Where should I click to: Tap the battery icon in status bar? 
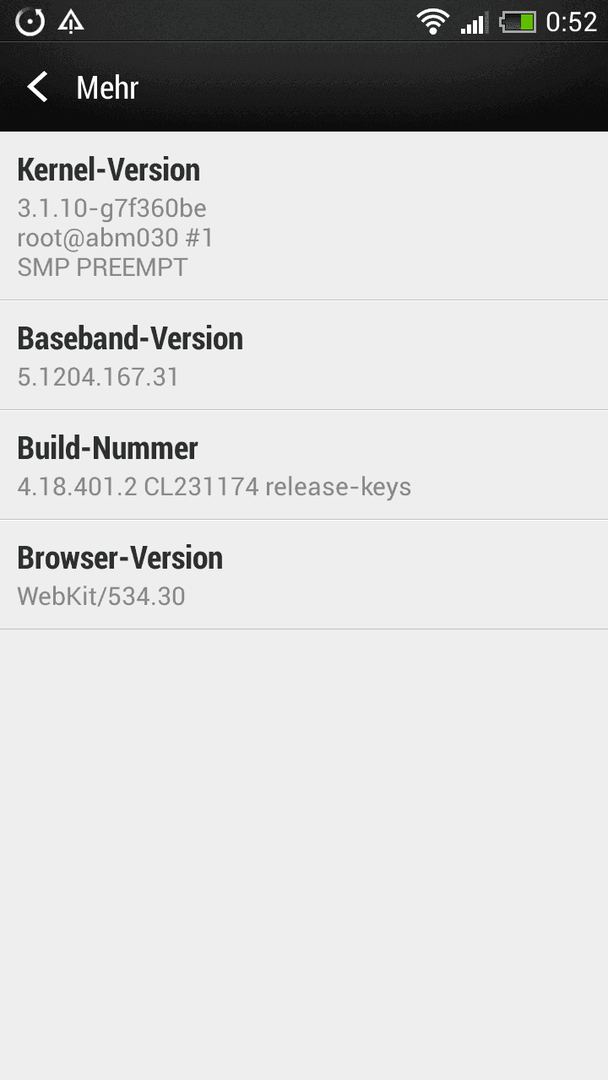tap(518, 23)
